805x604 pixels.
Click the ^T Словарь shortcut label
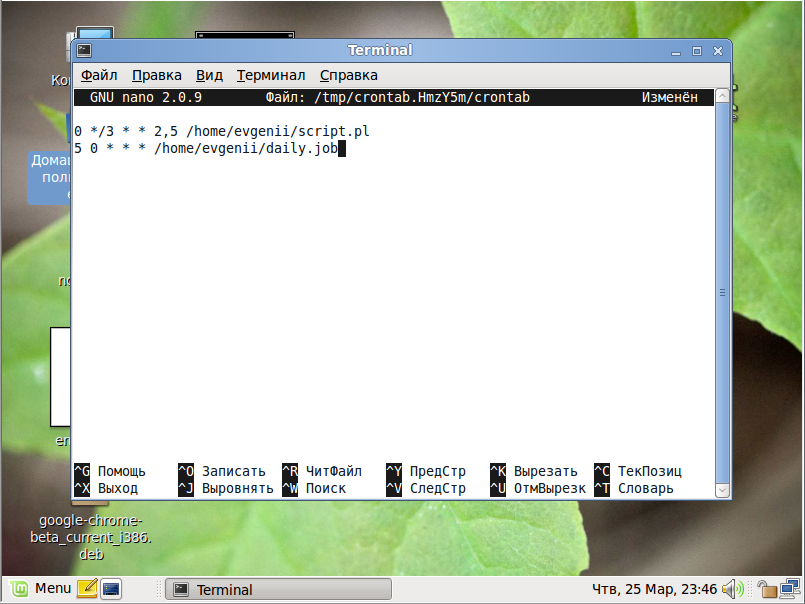click(634, 488)
